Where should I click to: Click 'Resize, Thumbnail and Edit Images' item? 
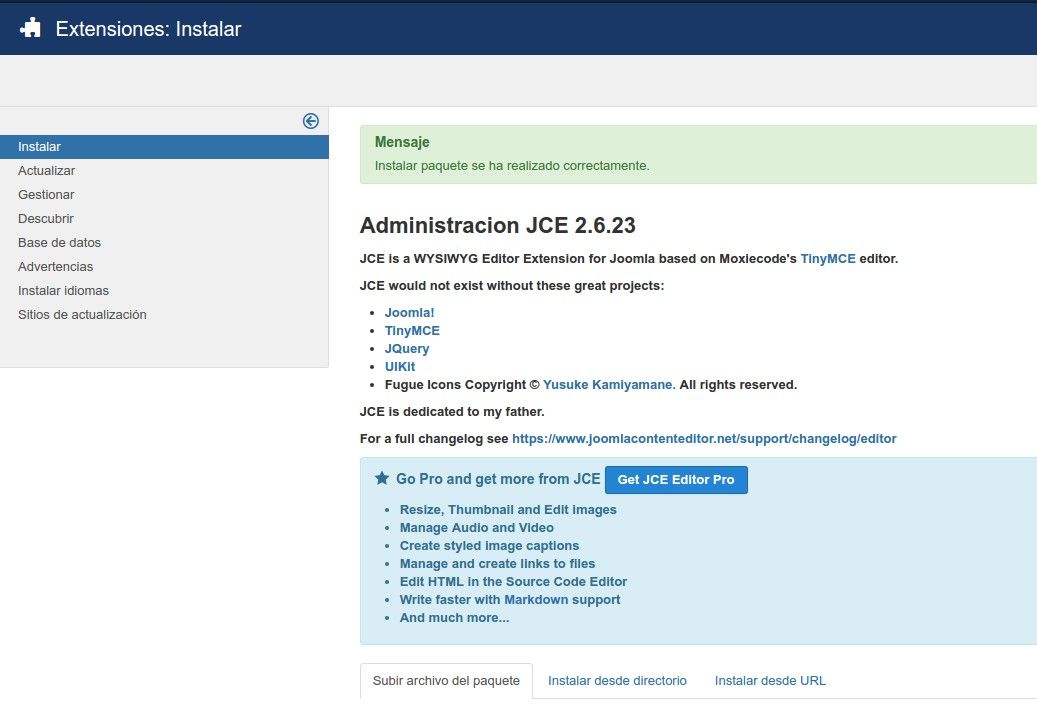[x=508, y=509]
